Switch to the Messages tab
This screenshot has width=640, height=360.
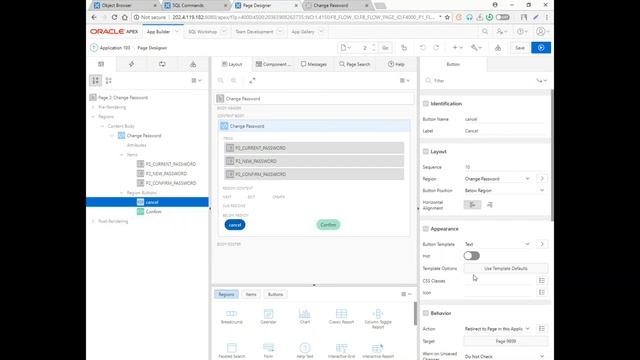click(x=313, y=64)
